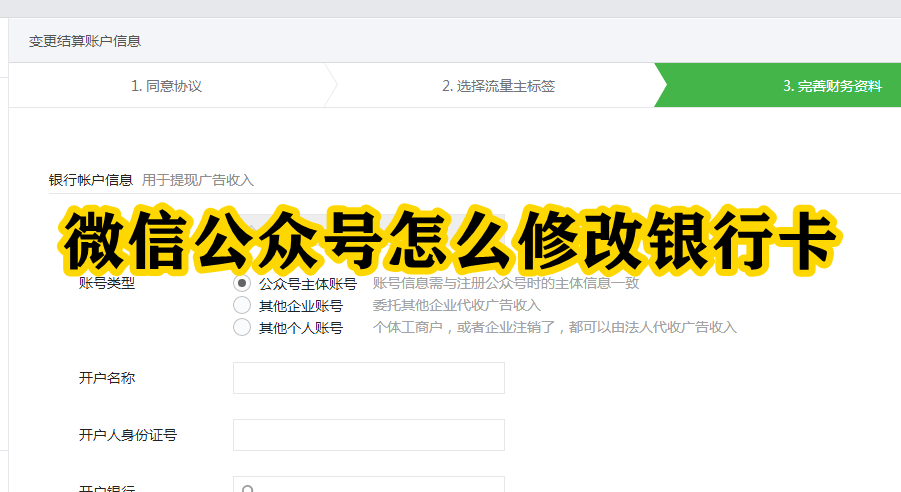This screenshot has height=492, width=901.
Task: Click 账号类型 label
Action: pyautogui.click(x=107, y=283)
